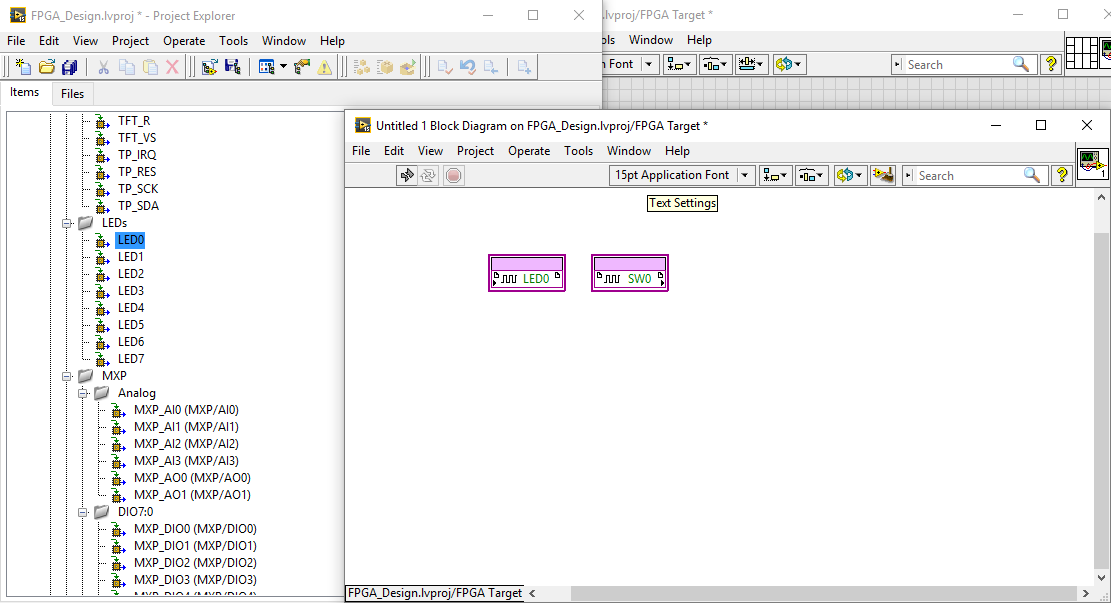
Task: Click Abort Execution stop icon in block diagram
Action: coord(453,175)
